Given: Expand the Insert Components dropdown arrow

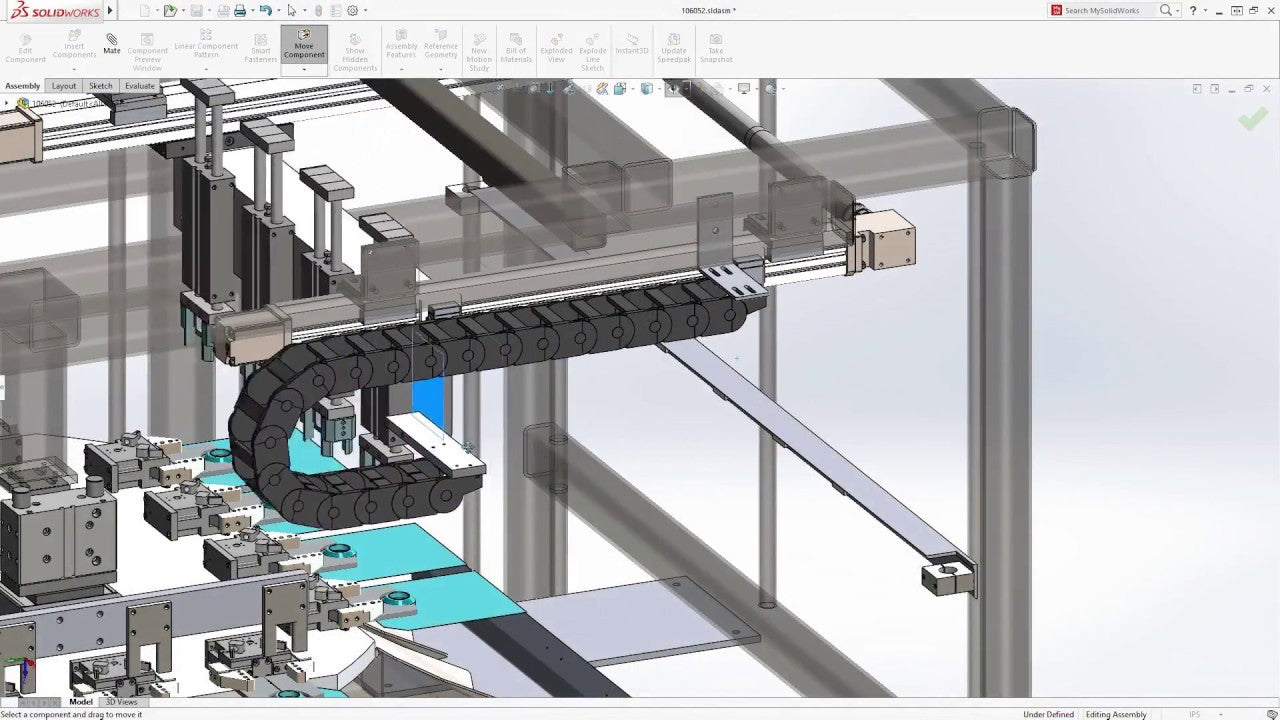Looking at the screenshot, I should pyautogui.click(x=74, y=69).
